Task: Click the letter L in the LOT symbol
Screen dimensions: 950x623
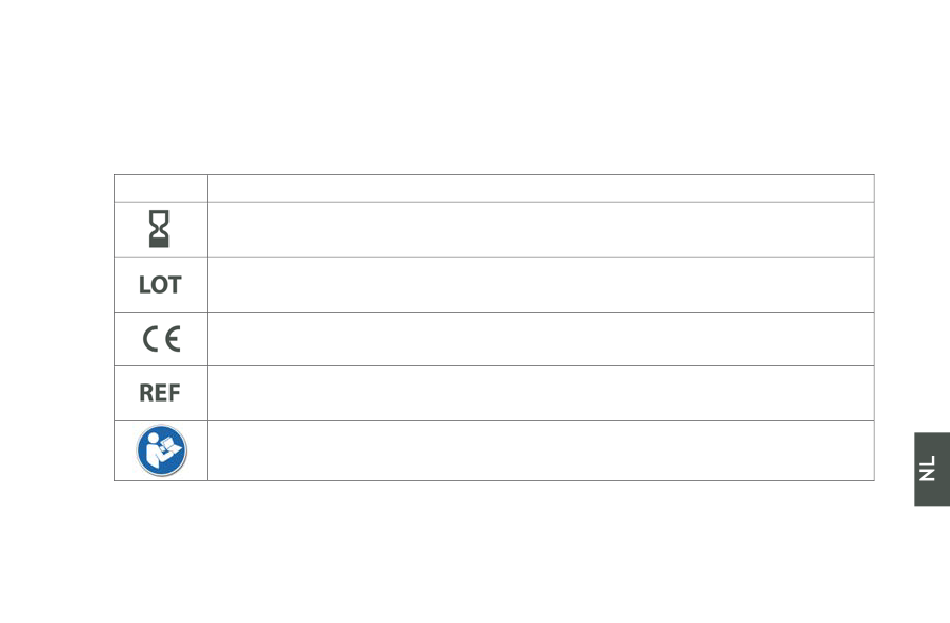Action: [x=145, y=284]
